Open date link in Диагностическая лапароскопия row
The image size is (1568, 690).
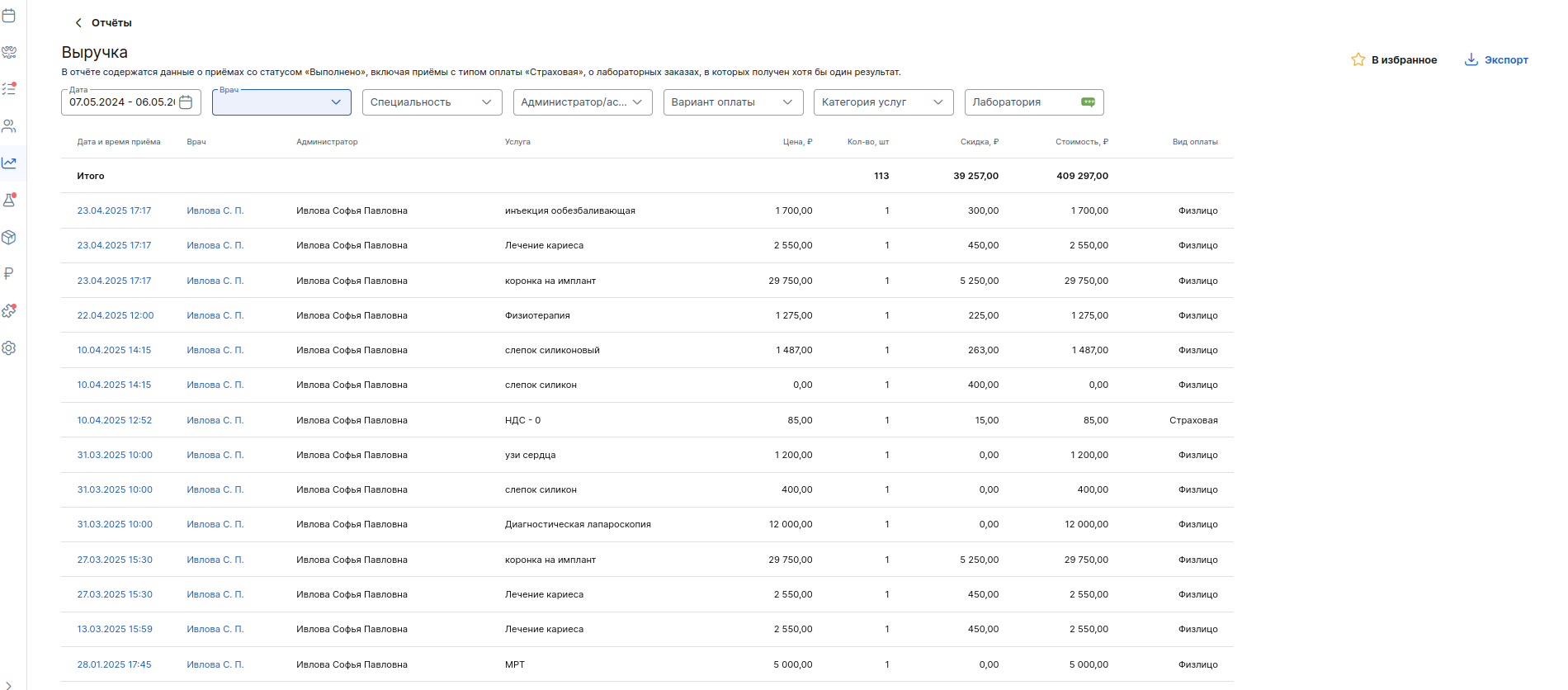[115, 524]
